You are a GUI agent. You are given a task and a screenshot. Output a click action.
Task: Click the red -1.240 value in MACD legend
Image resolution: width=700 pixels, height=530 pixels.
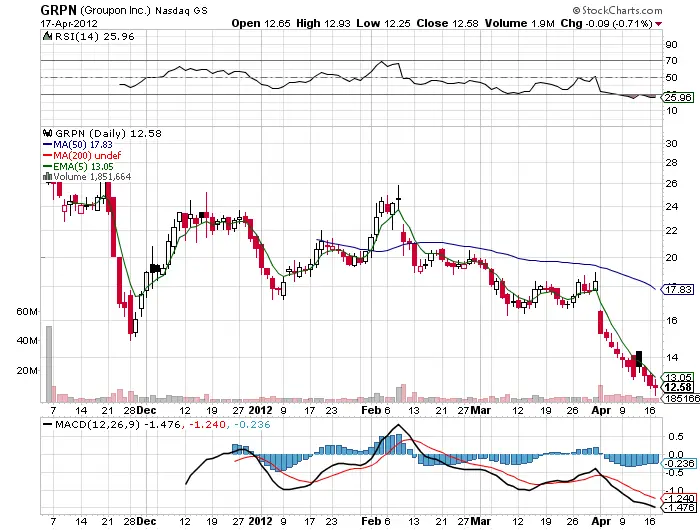tap(206, 424)
